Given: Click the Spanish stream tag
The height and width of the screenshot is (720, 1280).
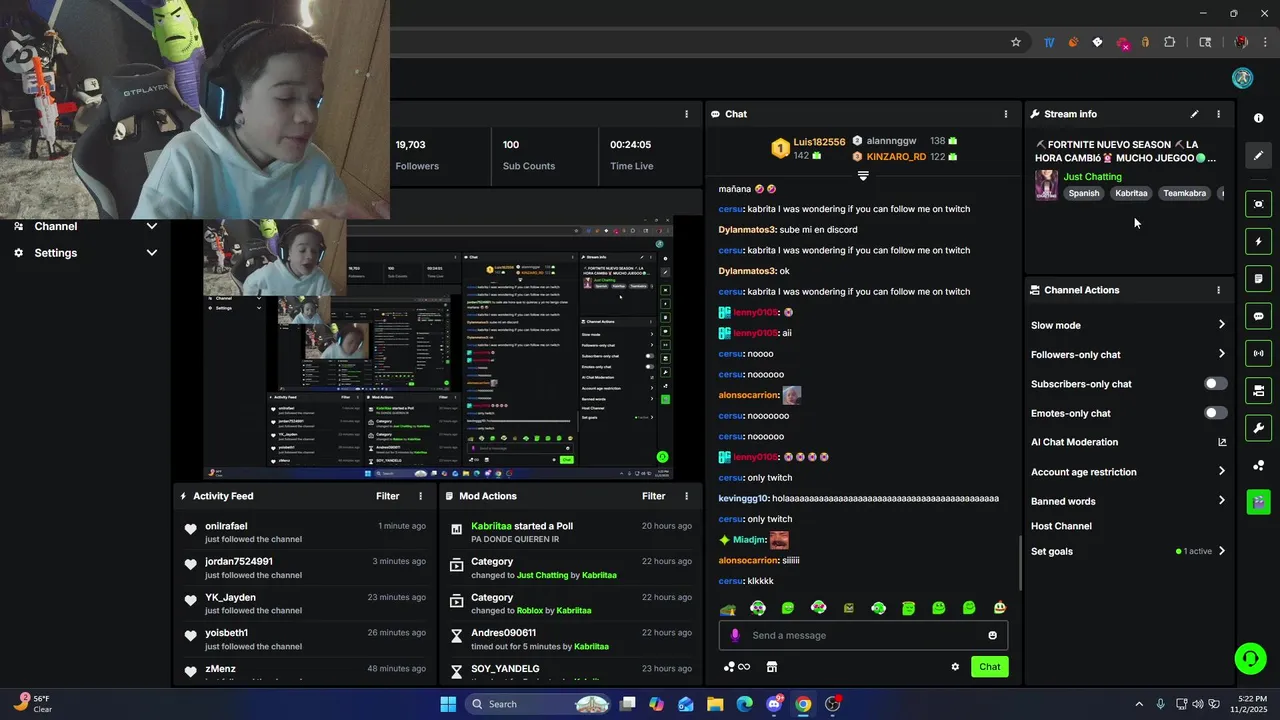Looking at the screenshot, I should tap(1084, 193).
